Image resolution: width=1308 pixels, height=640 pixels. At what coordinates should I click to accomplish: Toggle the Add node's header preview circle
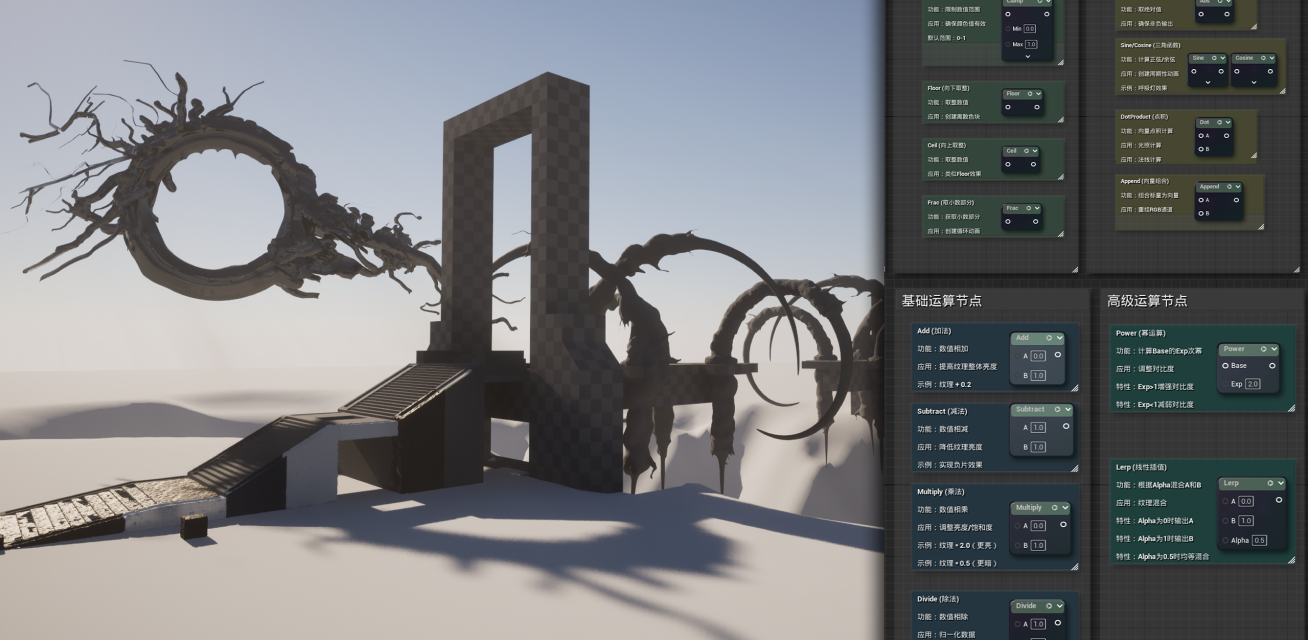(1048, 338)
